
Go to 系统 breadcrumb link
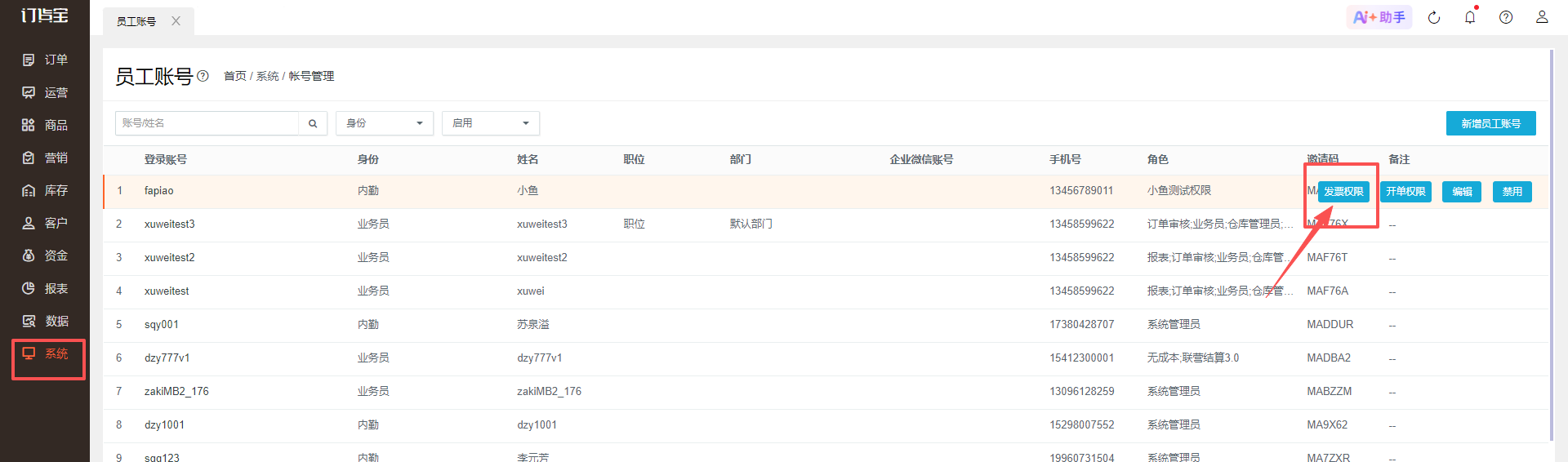[x=267, y=76]
